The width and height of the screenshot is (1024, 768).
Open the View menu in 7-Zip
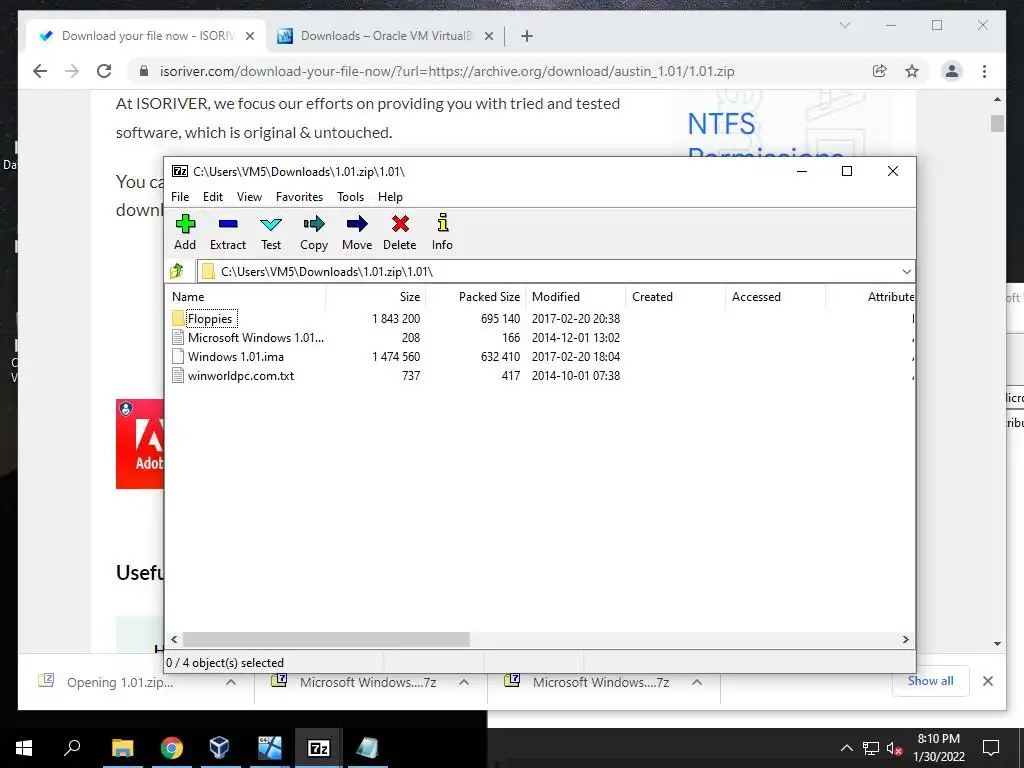pyautogui.click(x=249, y=197)
